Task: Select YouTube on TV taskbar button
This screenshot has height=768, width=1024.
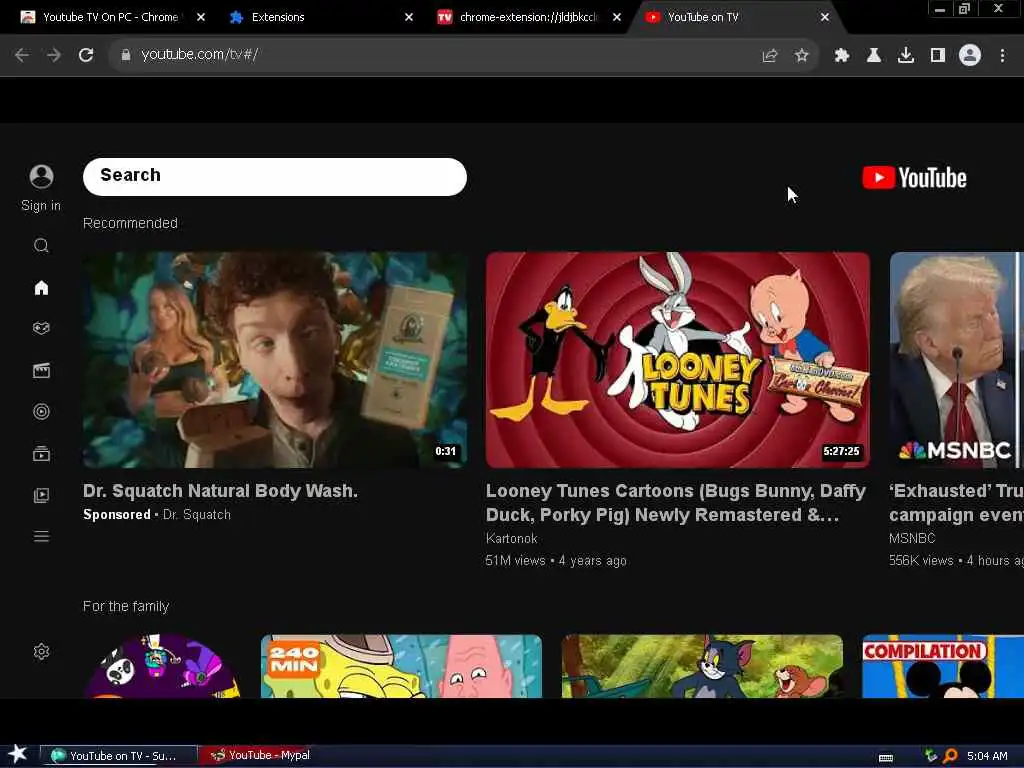Action: [119, 756]
